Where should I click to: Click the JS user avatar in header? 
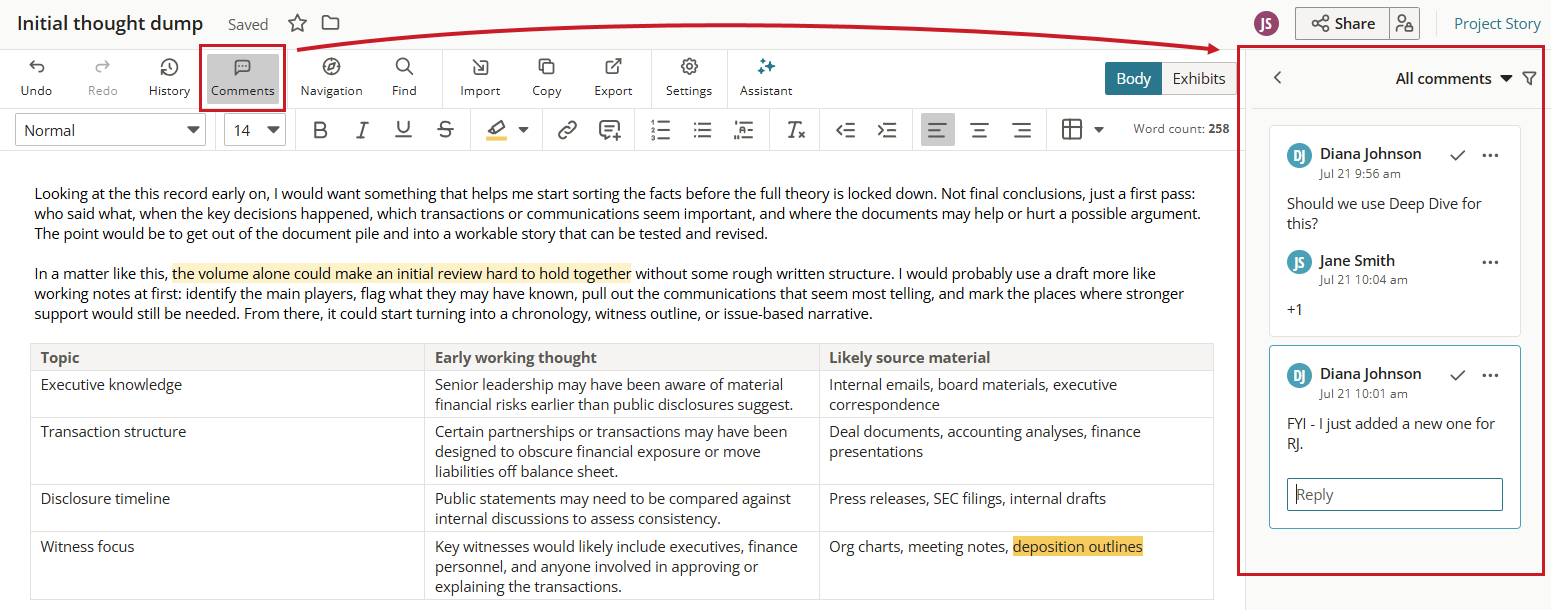[x=1267, y=24]
